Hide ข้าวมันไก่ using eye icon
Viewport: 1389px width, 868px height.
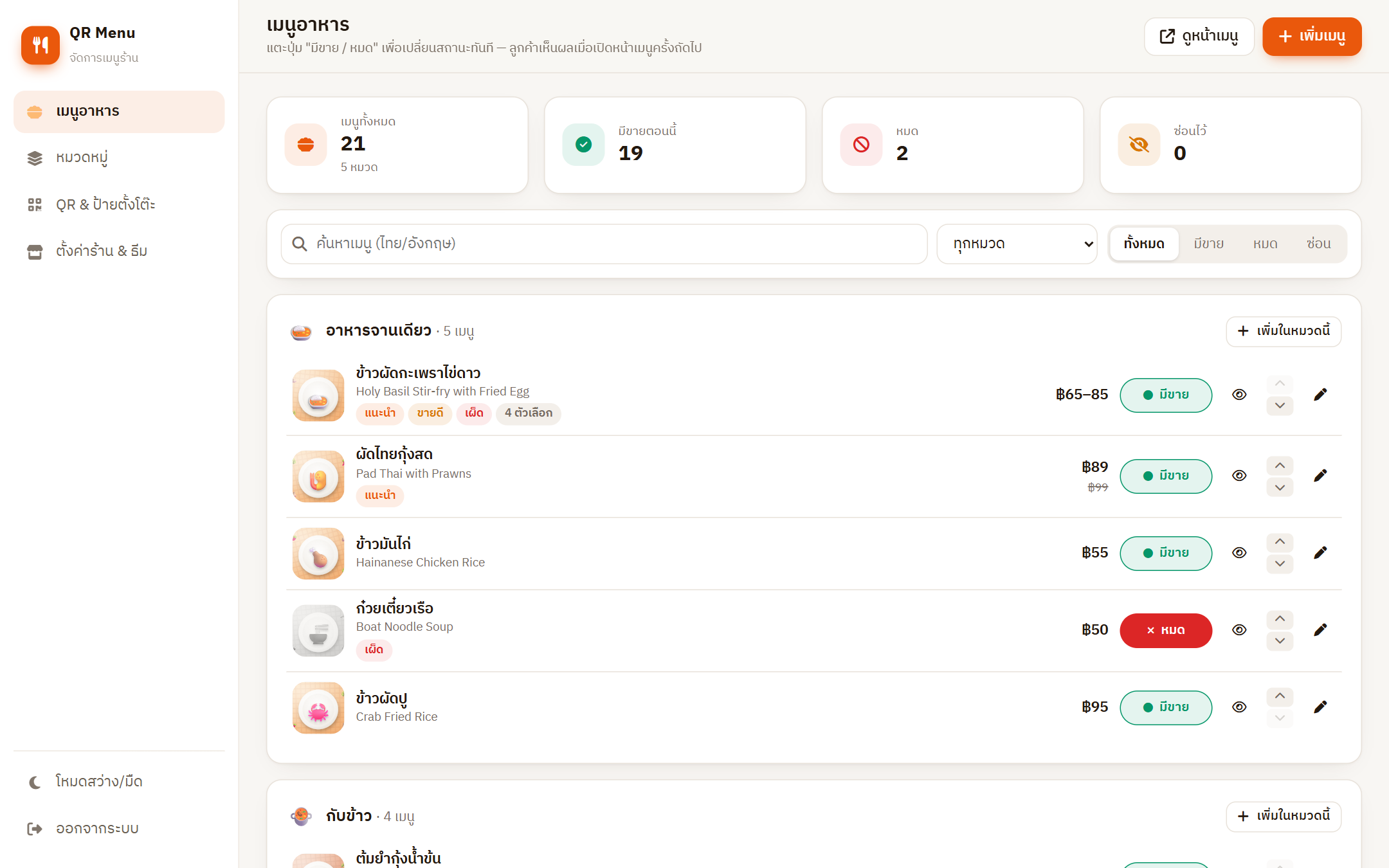1239,553
